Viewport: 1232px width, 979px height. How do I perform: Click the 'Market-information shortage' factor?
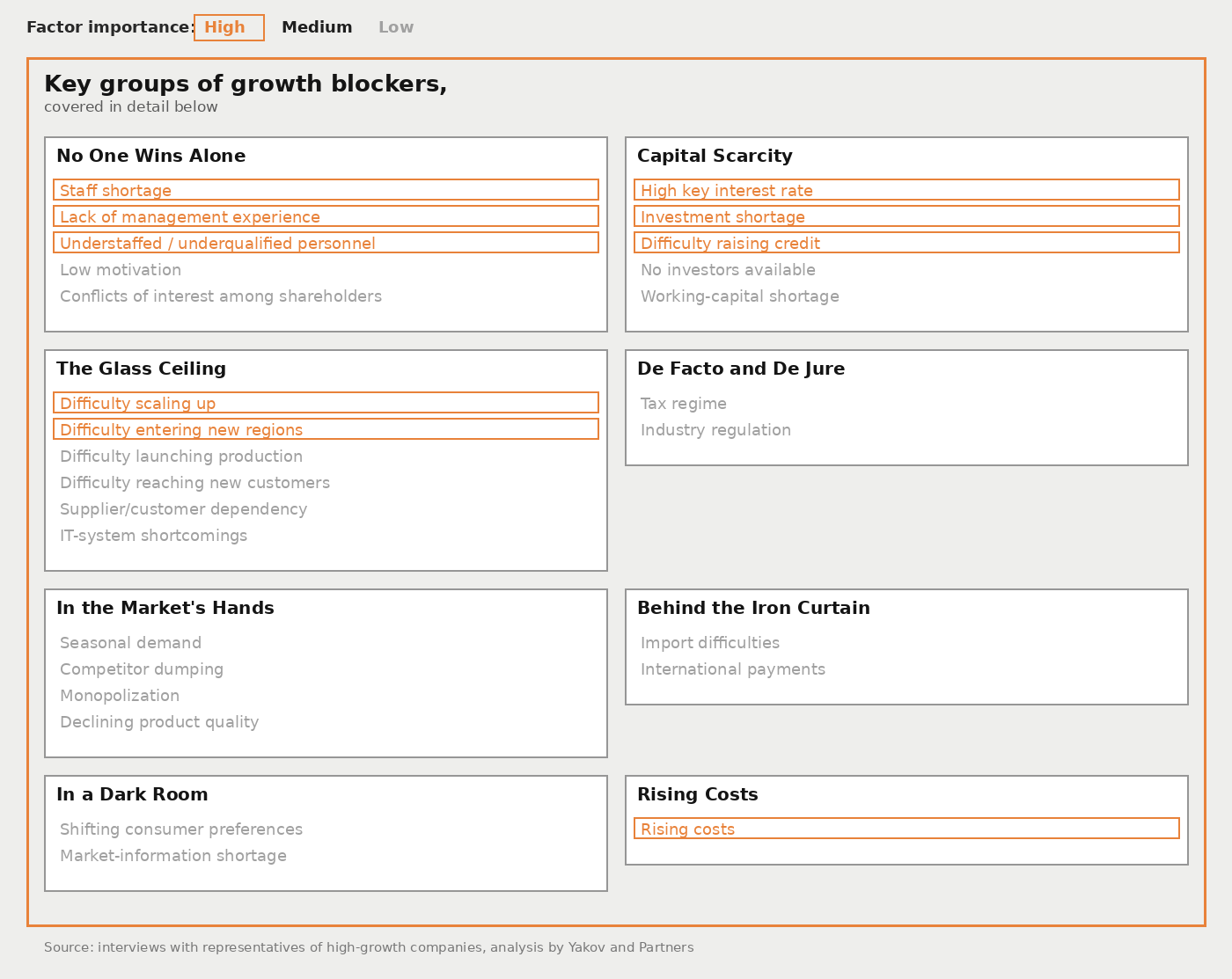click(173, 856)
